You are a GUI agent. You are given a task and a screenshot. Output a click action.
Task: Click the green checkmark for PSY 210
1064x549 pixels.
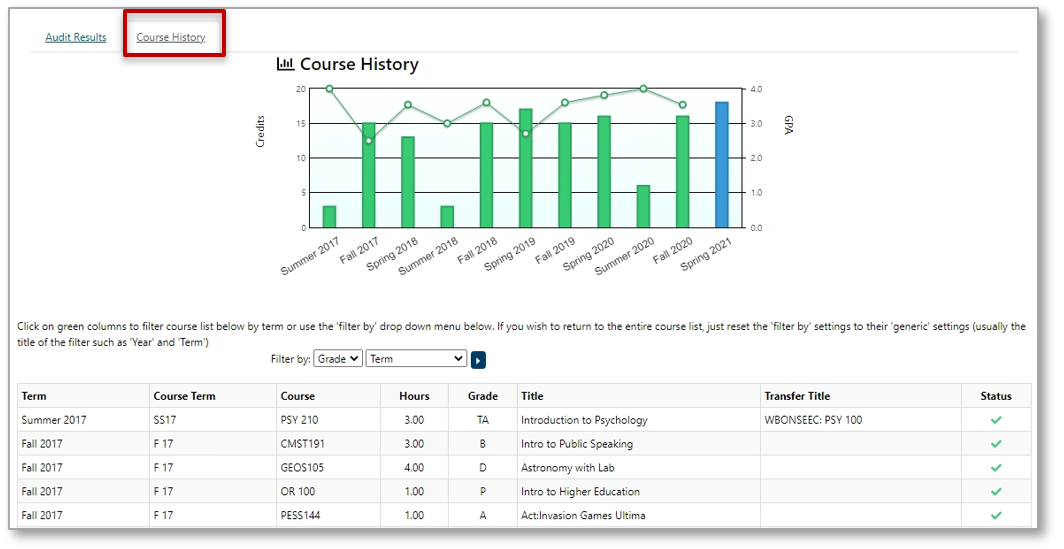pos(995,420)
